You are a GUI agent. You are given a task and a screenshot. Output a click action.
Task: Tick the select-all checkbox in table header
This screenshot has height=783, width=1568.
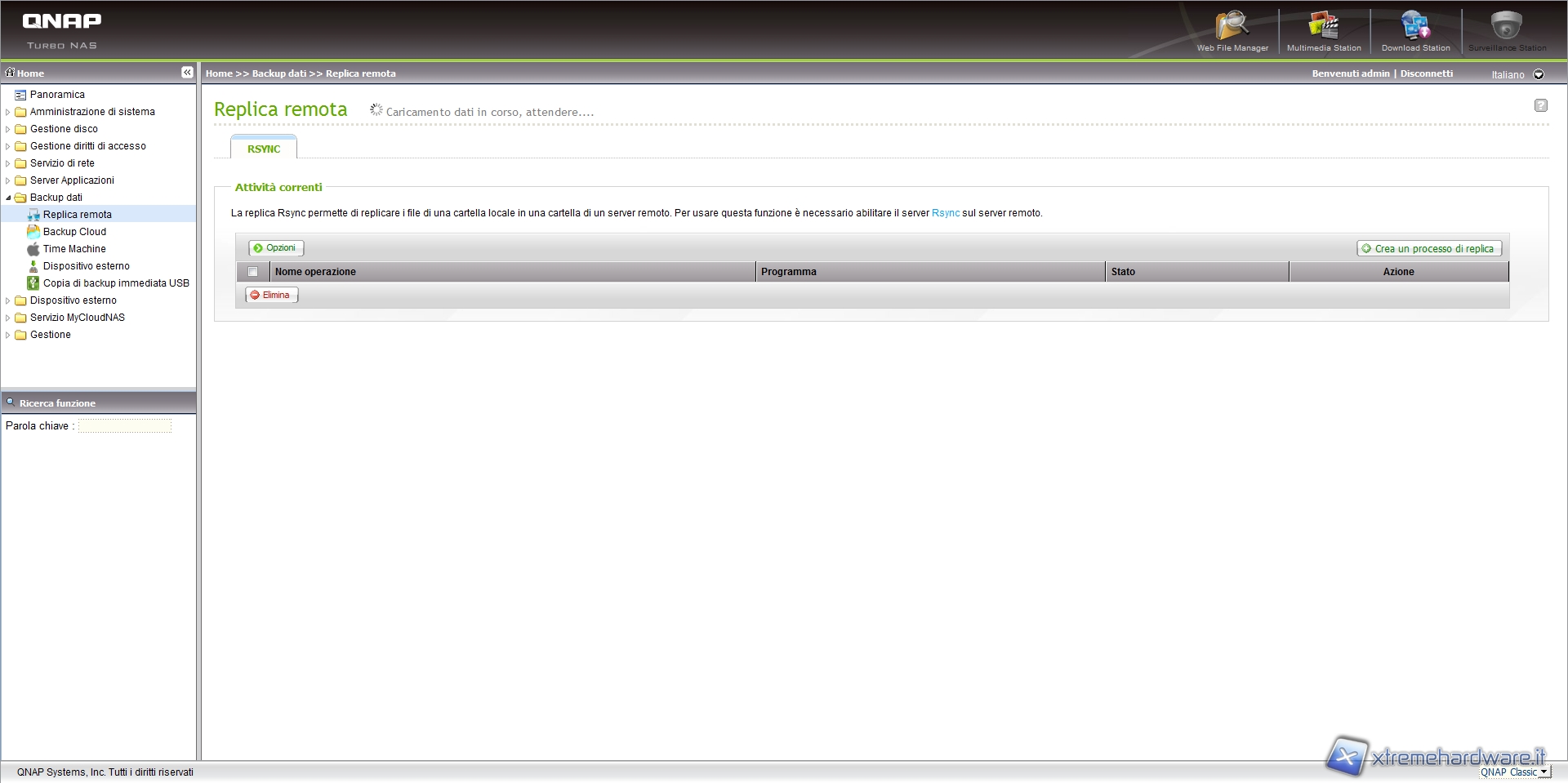pos(252,272)
